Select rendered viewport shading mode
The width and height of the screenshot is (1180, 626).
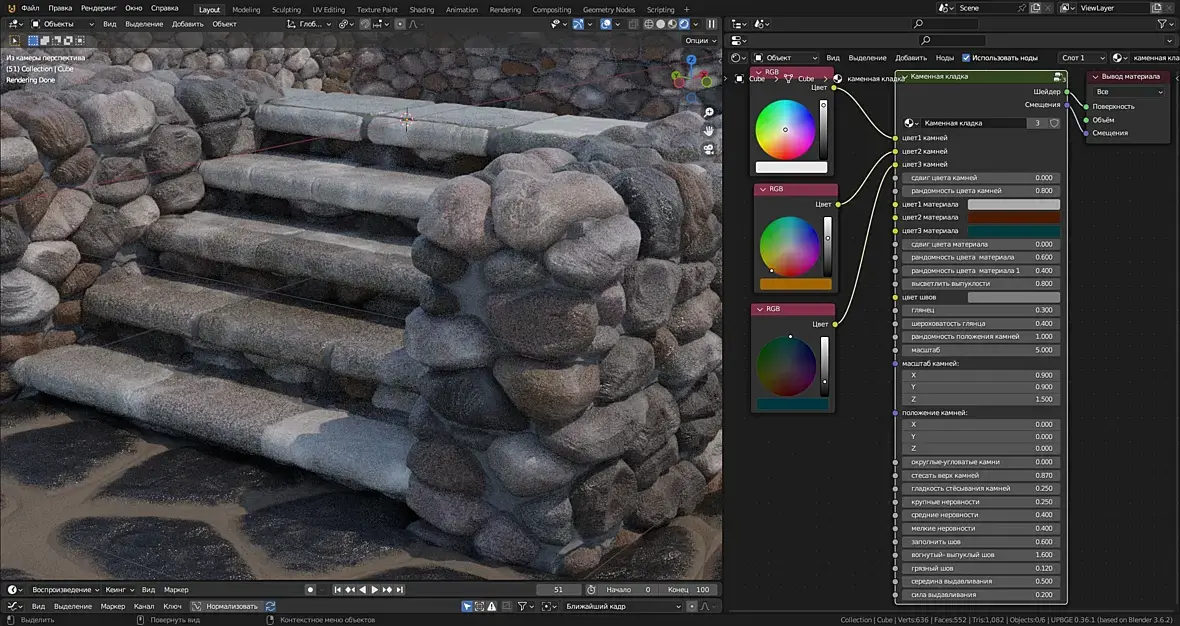[x=685, y=24]
